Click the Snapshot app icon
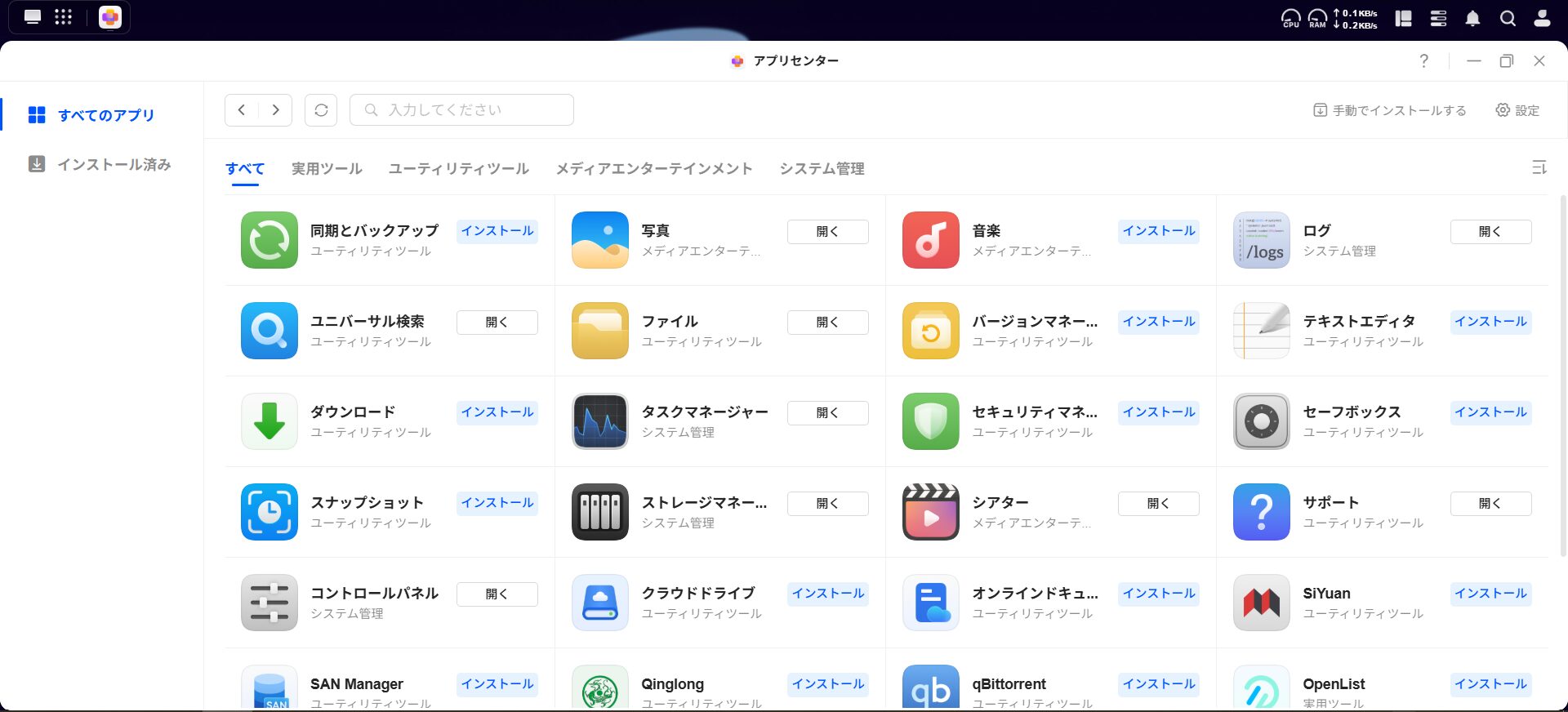Viewport: 1568px width, 712px height. click(x=269, y=512)
